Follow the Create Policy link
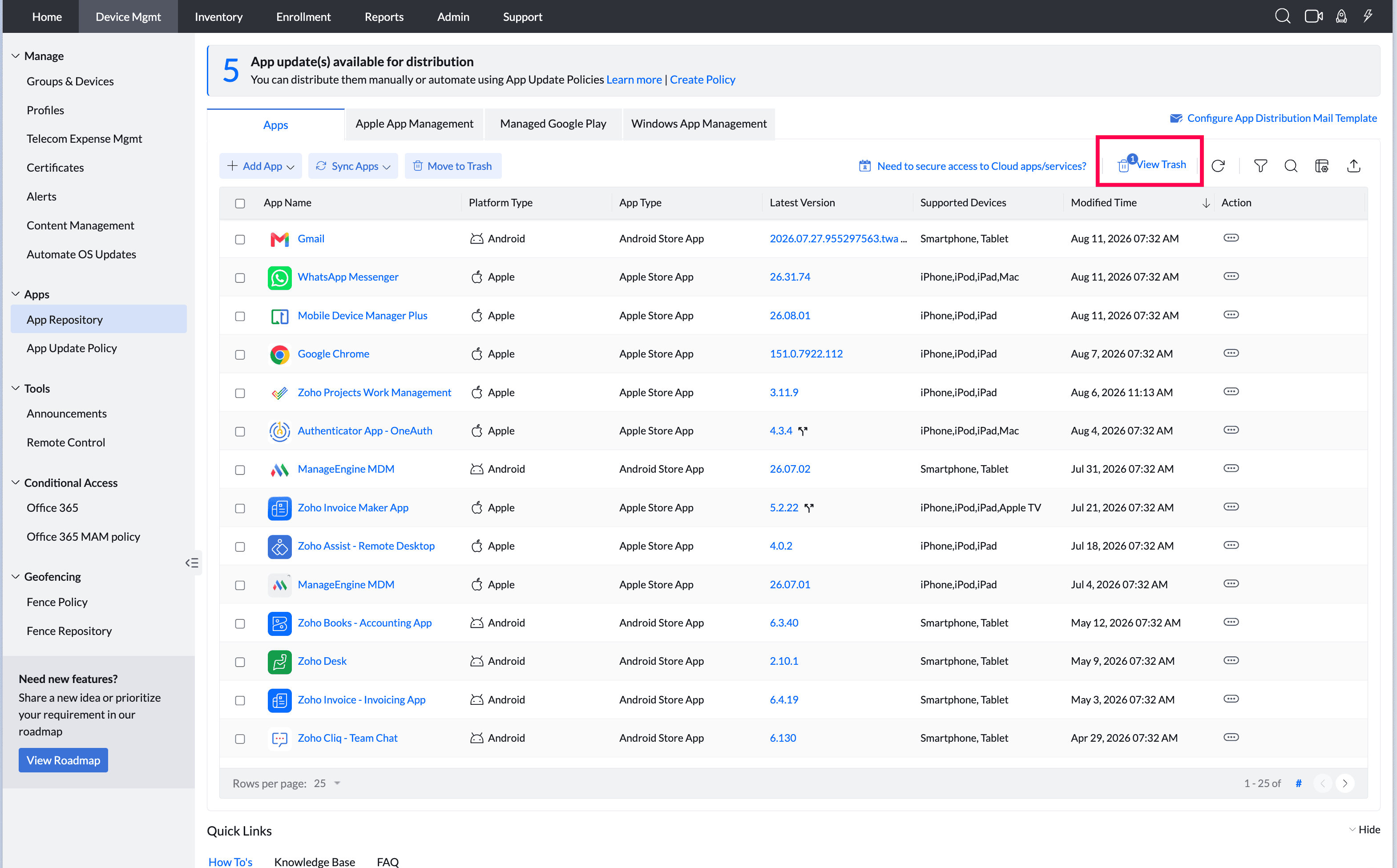Screen dimensions: 1397x868 [702, 79]
